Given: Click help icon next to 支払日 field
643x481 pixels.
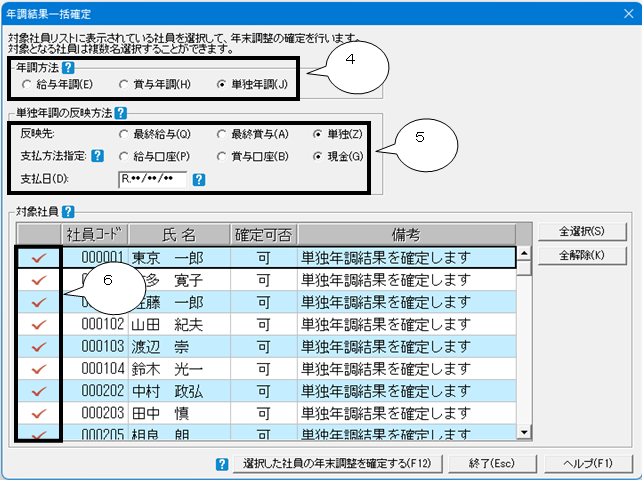Looking at the screenshot, I should (x=199, y=180).
